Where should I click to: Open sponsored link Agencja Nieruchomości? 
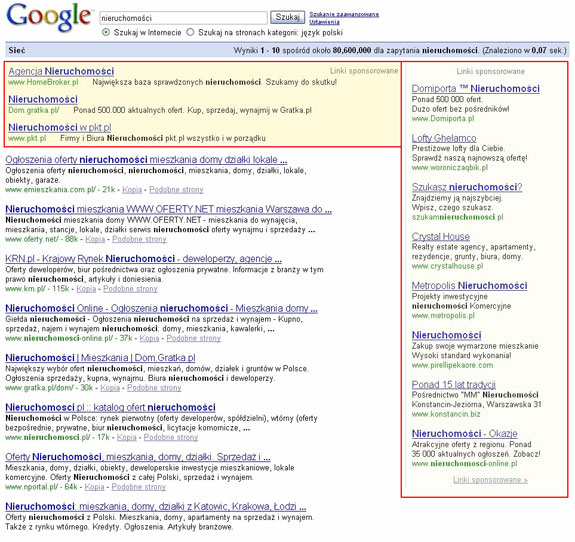pyautogui.click(x=61, y=71)
